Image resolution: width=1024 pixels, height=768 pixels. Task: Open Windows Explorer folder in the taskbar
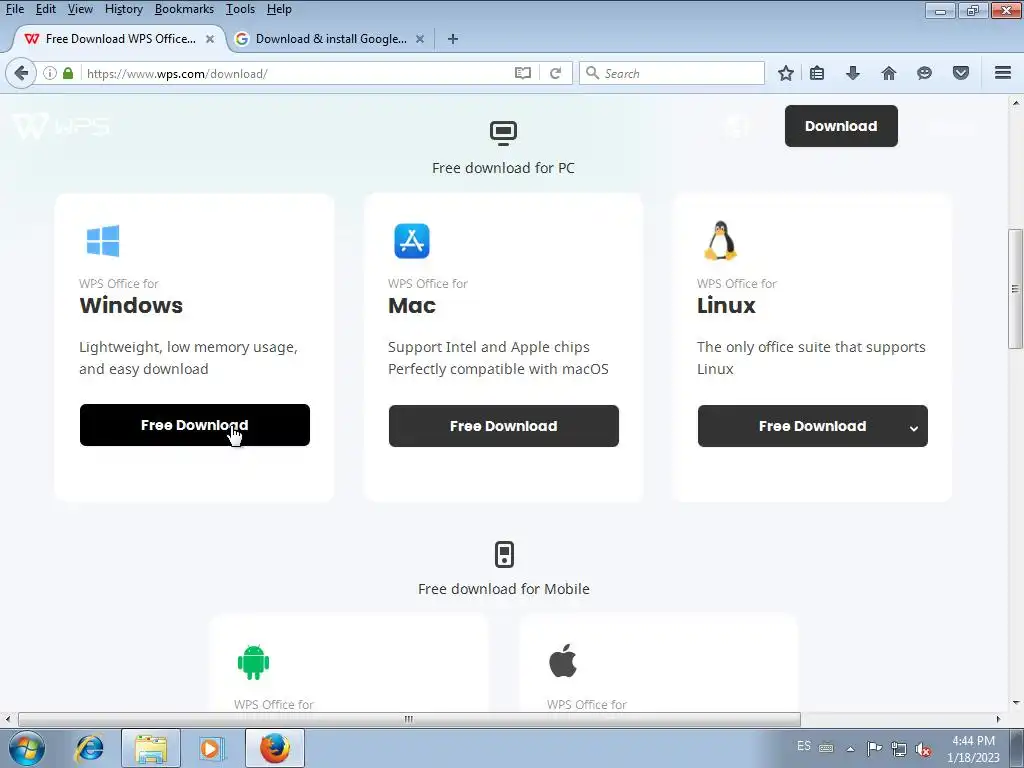click(151, 748)
